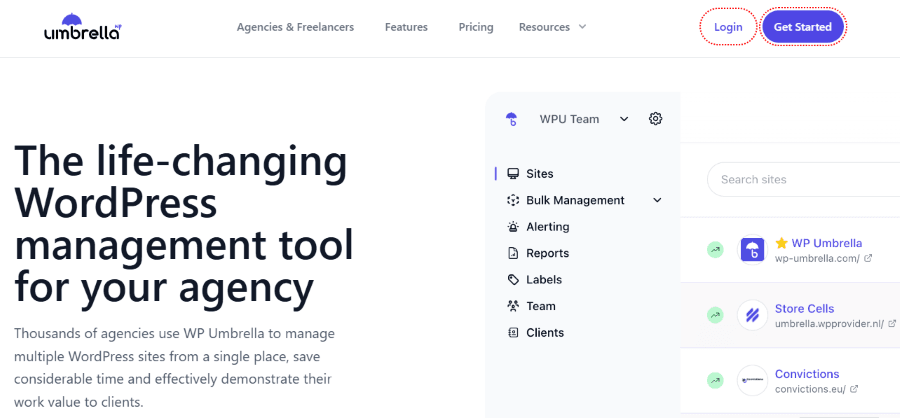Screen dimensions: 900x418
Task: Open the Pricing page
Action: tap(476, 27)
